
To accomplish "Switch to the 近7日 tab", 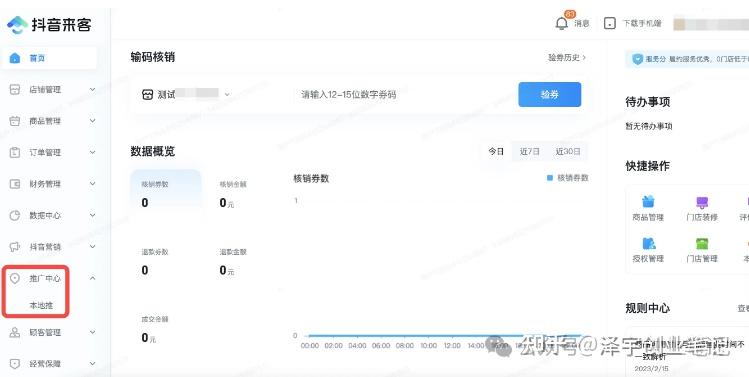I will coord(530,151).
